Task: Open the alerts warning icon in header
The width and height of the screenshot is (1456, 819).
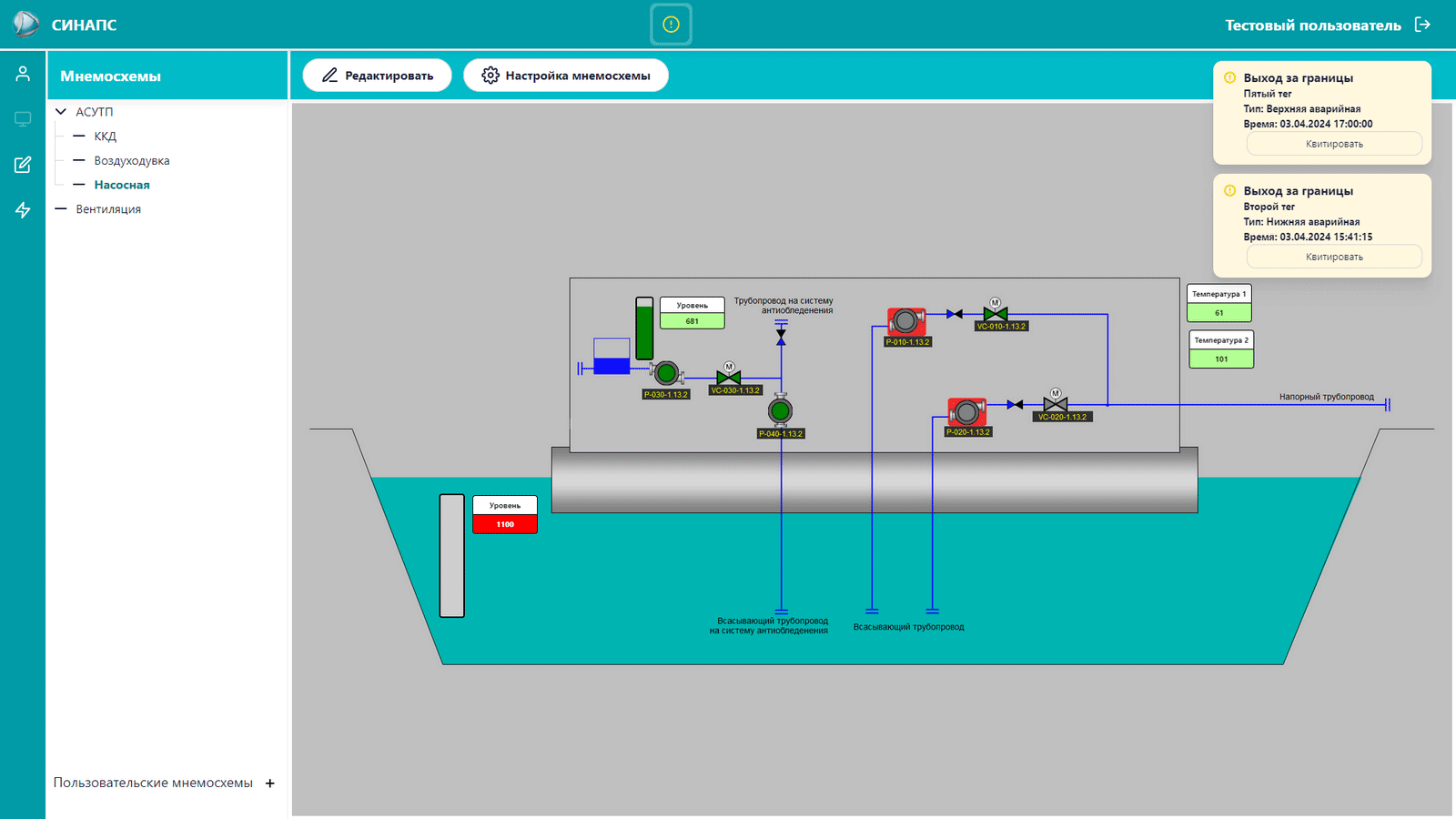Action: point(671,25)
